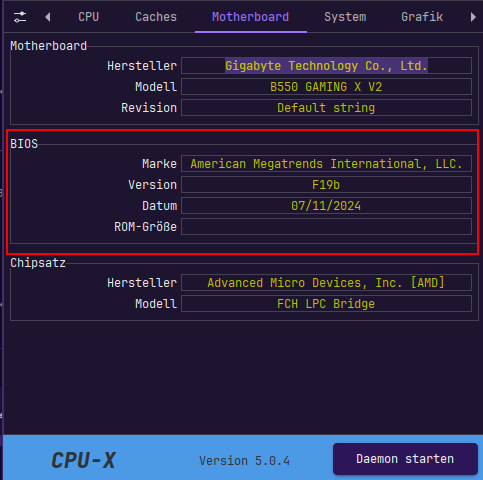The height and width of the screenshot is (480, 483).
Task: Open the System tab
Action: [345, 17]
